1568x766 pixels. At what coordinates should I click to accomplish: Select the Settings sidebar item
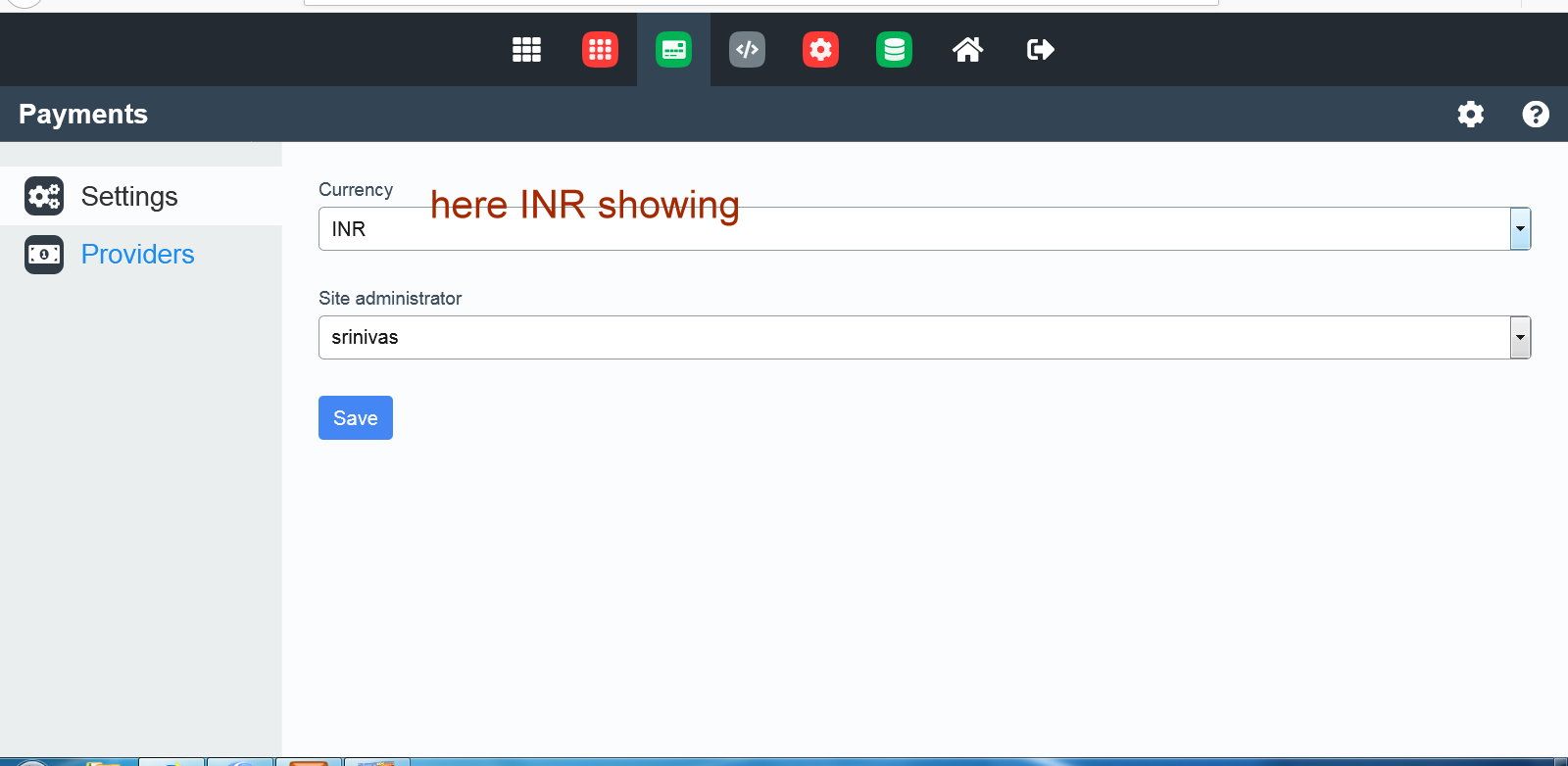(129, 197)
